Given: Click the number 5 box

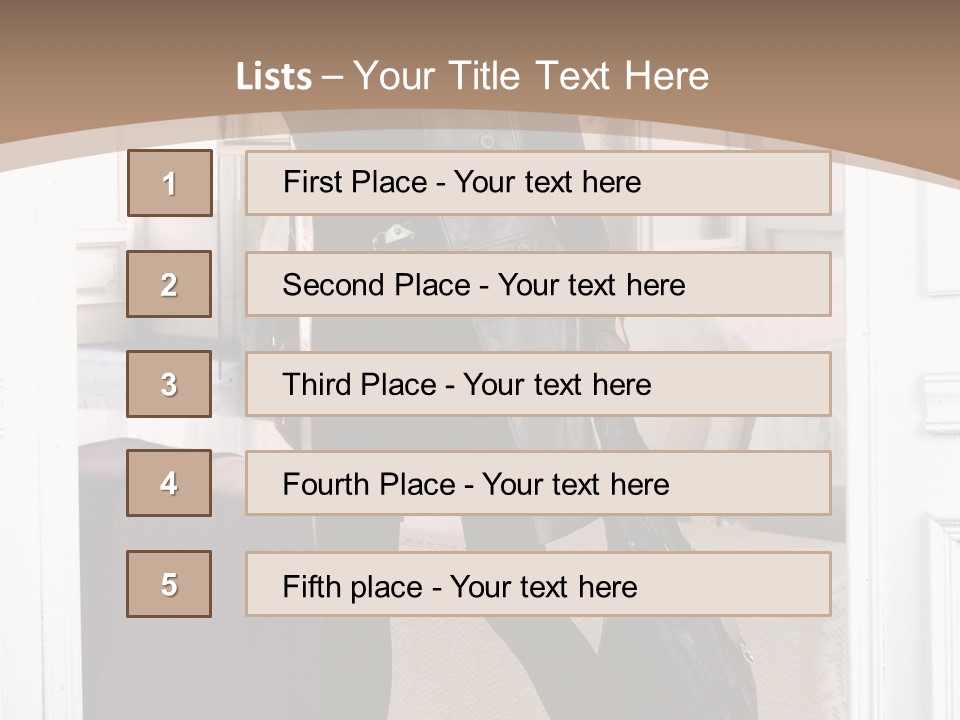Looking at the screenshot, I should click(x=169, y=585).
